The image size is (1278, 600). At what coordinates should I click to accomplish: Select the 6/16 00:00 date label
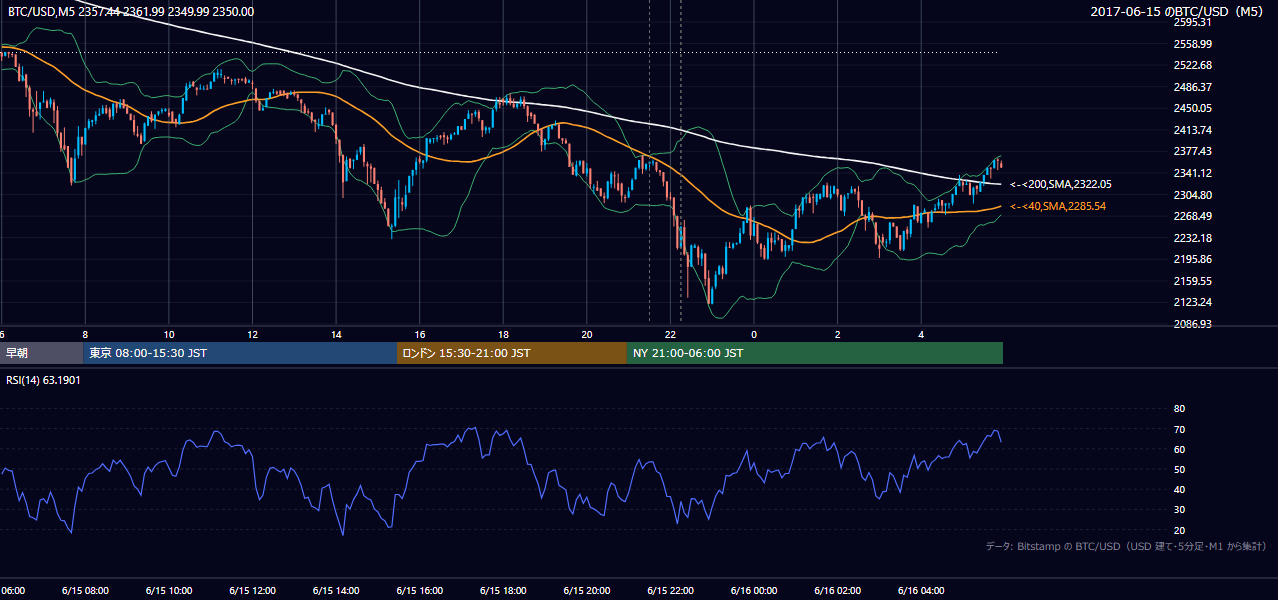click(x=754, y=590)
